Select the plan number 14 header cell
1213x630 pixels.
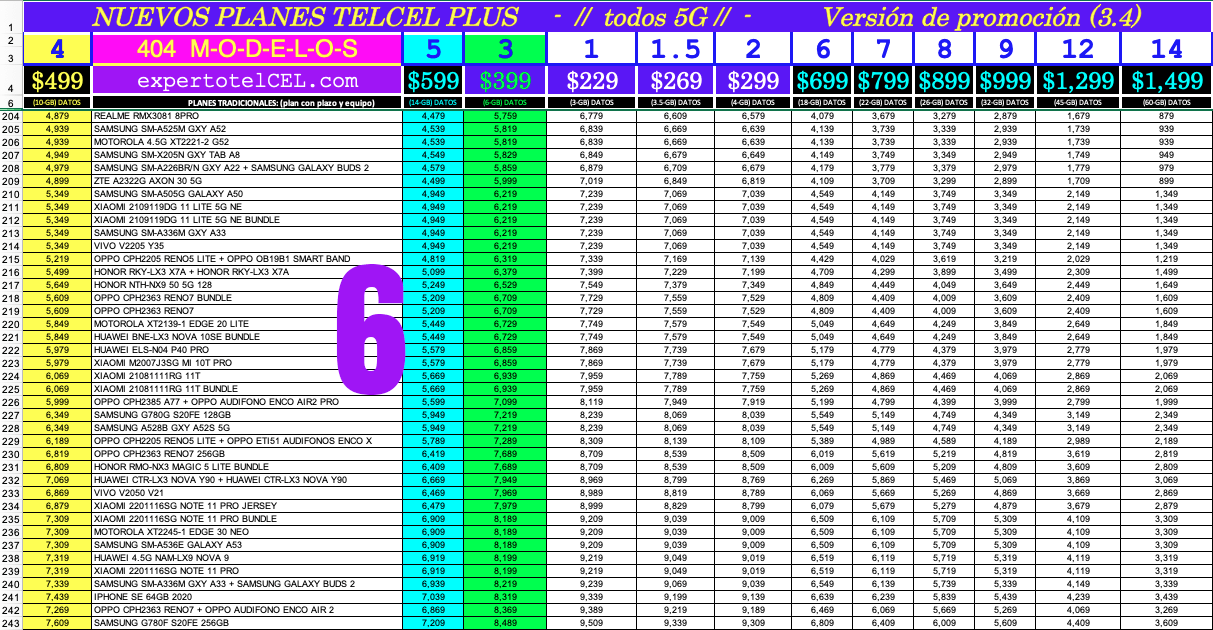tap(1166, 49)
